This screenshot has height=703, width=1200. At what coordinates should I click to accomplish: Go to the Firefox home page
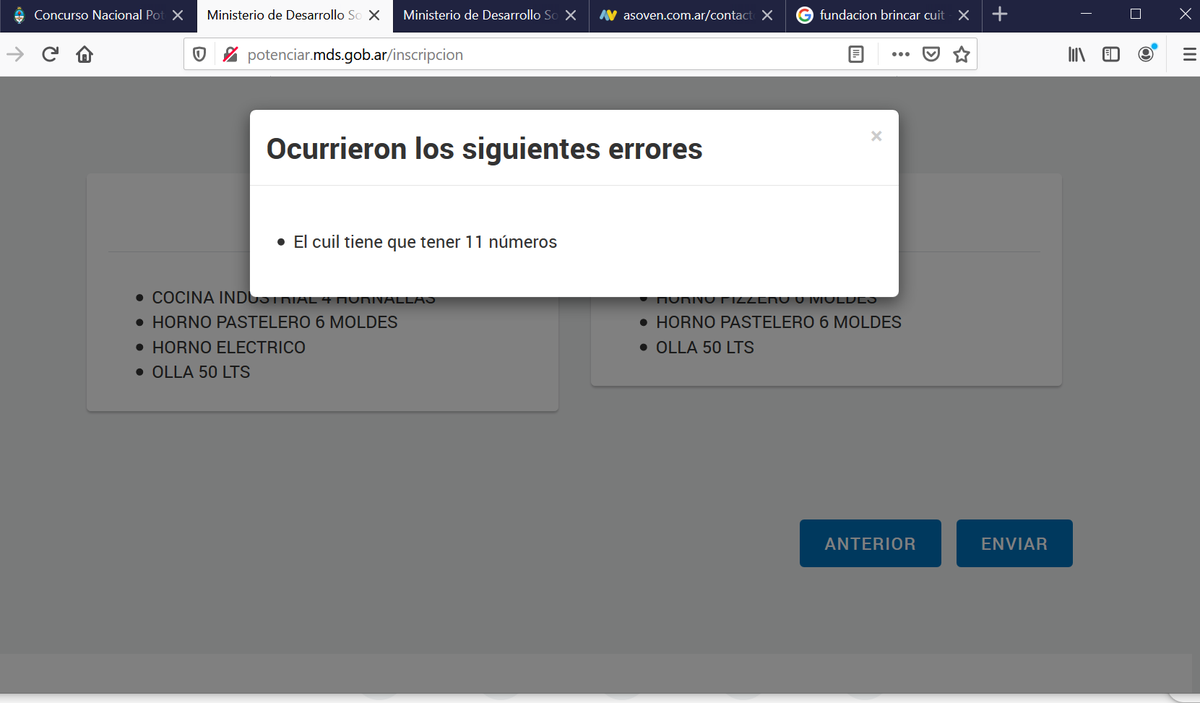click(x=84, y=55)
